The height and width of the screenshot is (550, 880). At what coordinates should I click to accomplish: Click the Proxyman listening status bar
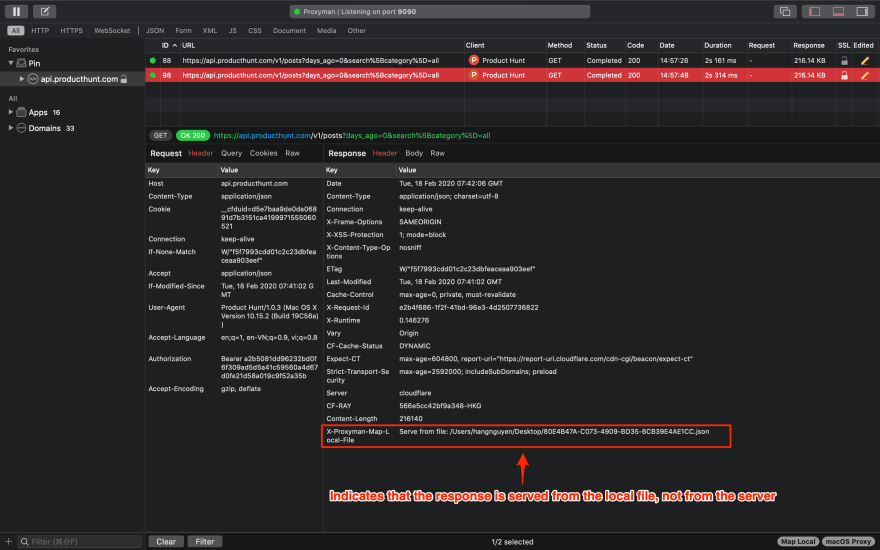click(439, 11)
